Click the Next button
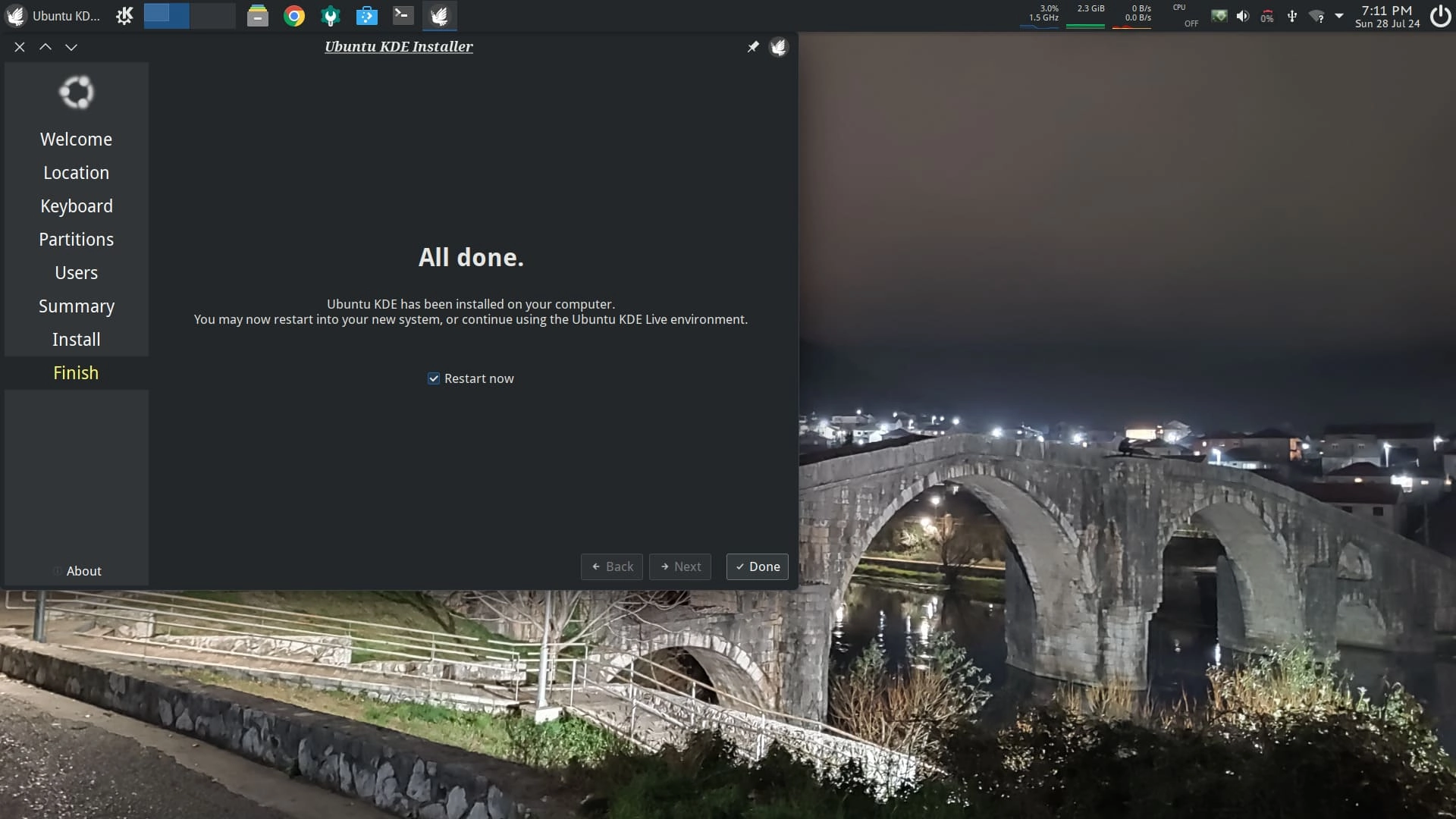Viewport: 1456px width, 819px height. coord(680,566)
